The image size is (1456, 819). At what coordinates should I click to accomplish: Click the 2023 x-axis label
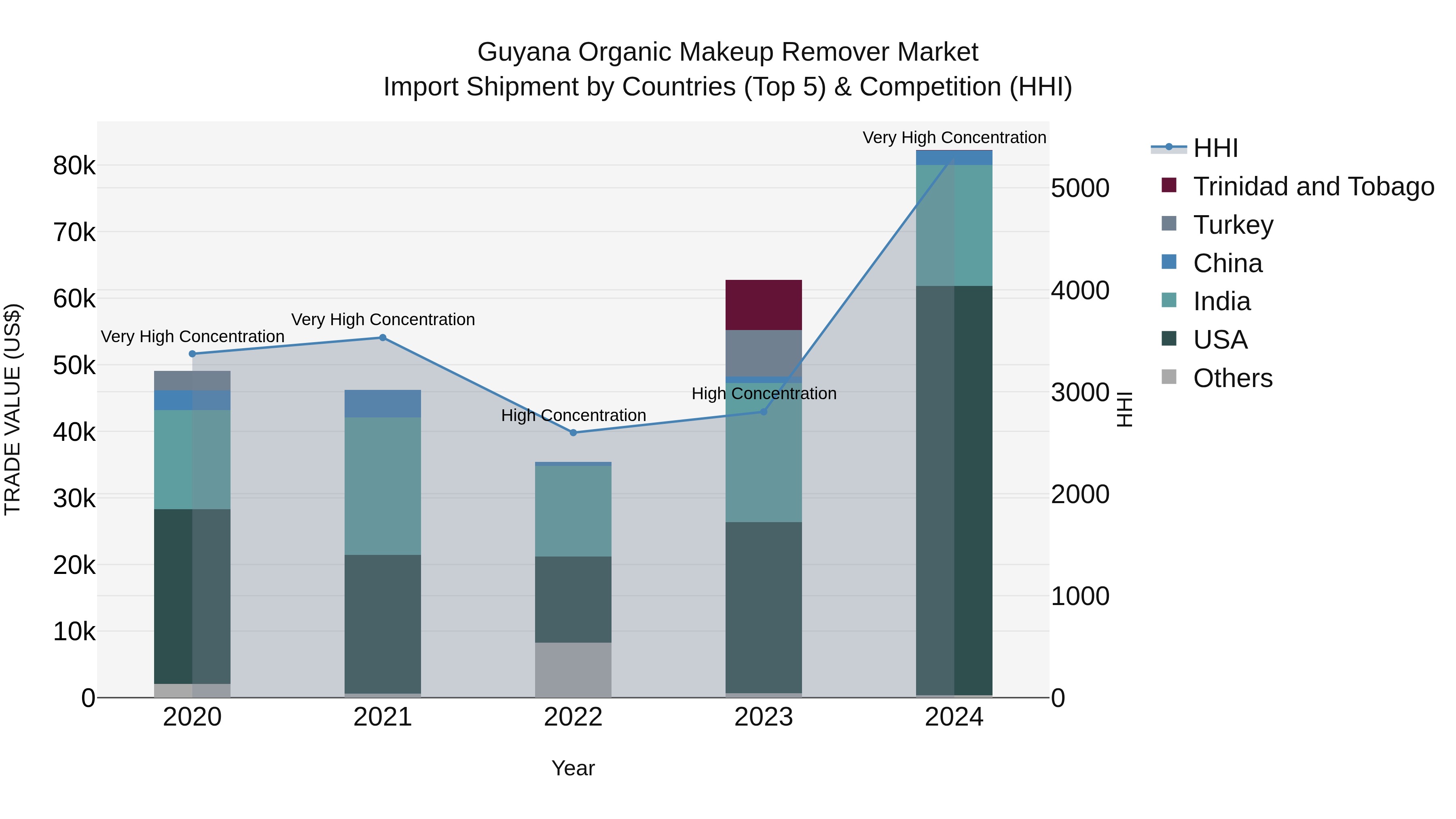pyautogui.click(x=764, y=717)
